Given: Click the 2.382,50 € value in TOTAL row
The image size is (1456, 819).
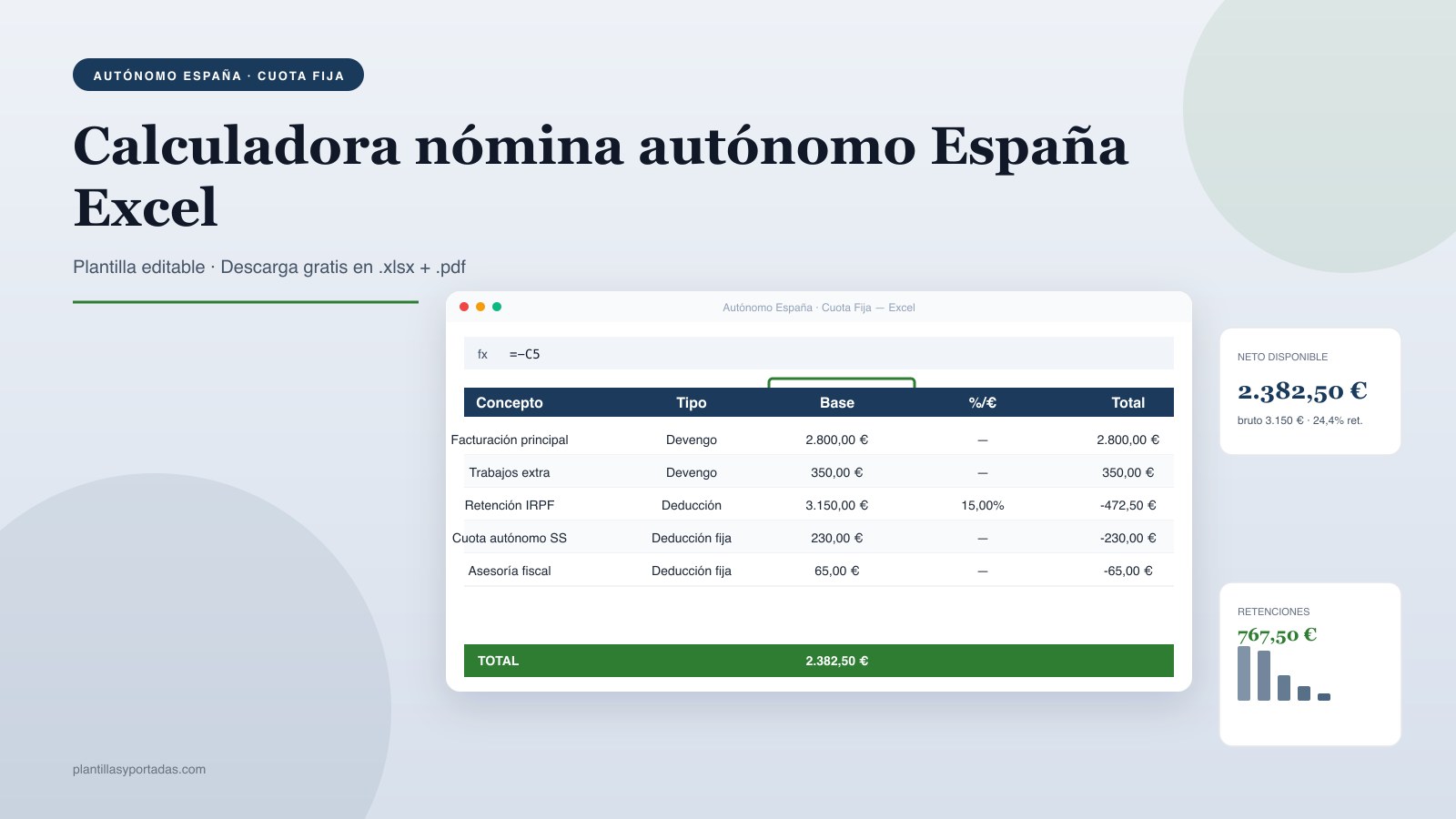Looking at the screenshot, I should coord(837,661).
